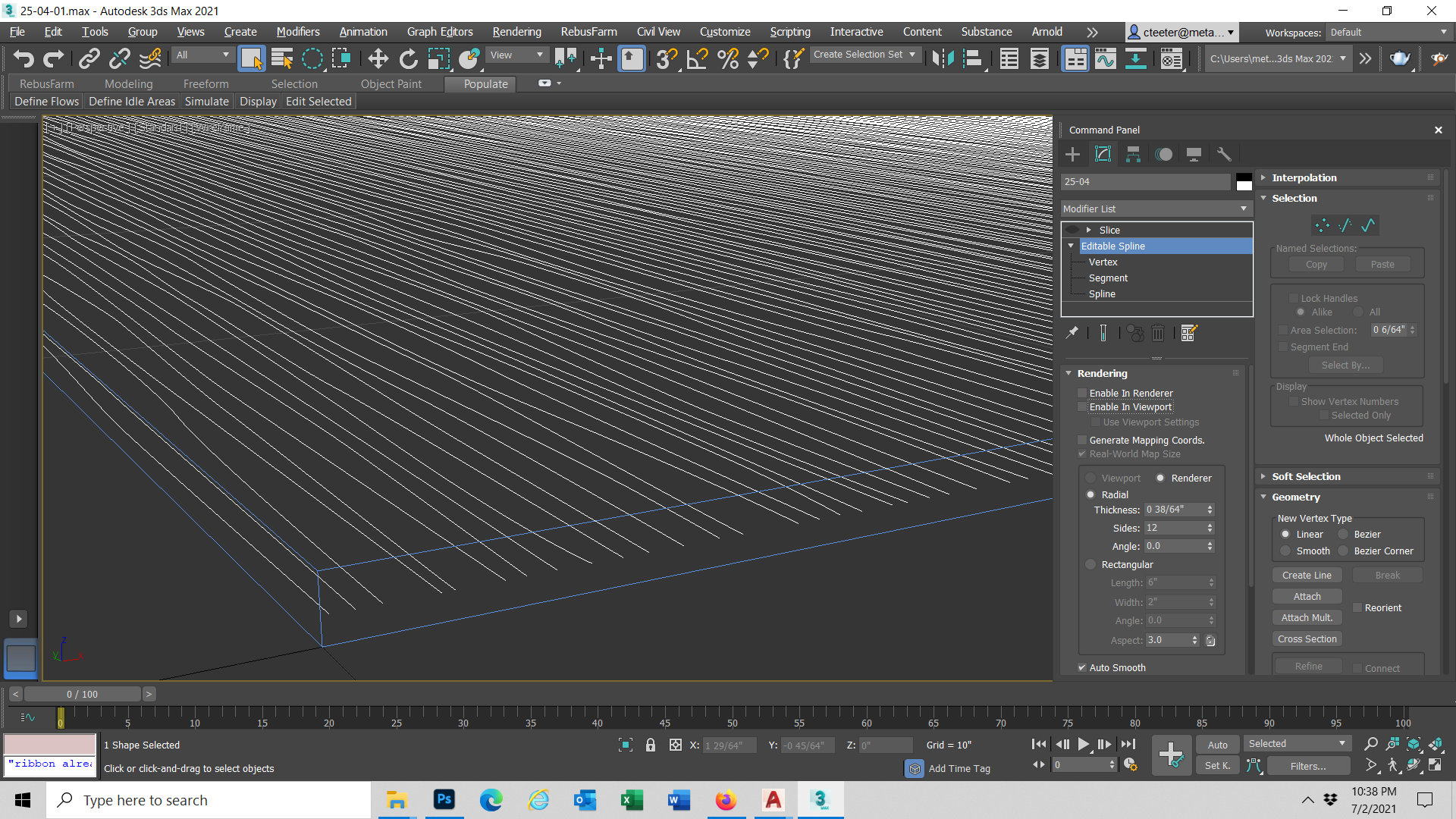Expand the Interpolation rollout
This screenshot has height=819, width=1456.
(x=1304, y=177)
